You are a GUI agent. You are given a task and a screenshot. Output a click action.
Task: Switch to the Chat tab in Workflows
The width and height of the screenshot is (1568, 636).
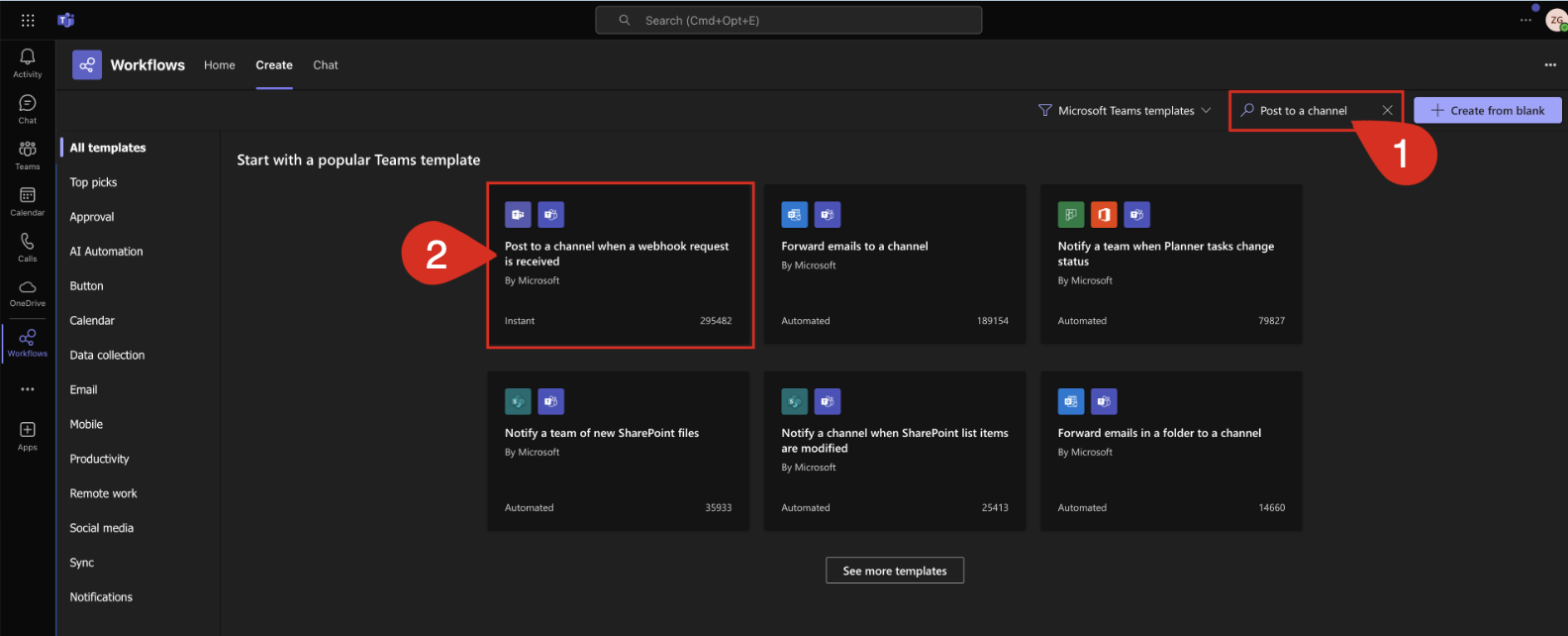326,65
